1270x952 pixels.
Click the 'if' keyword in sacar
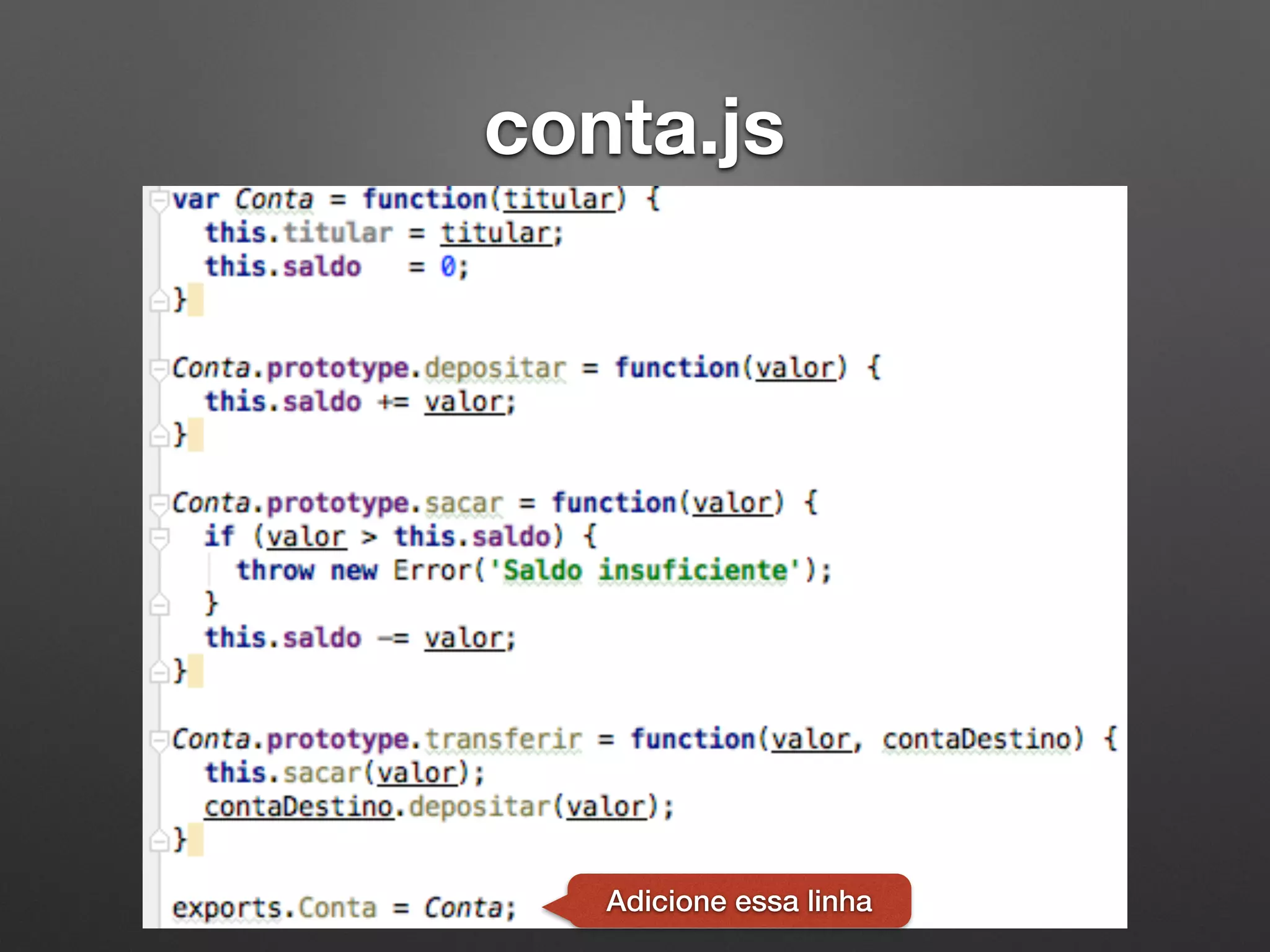click(220, 537)
